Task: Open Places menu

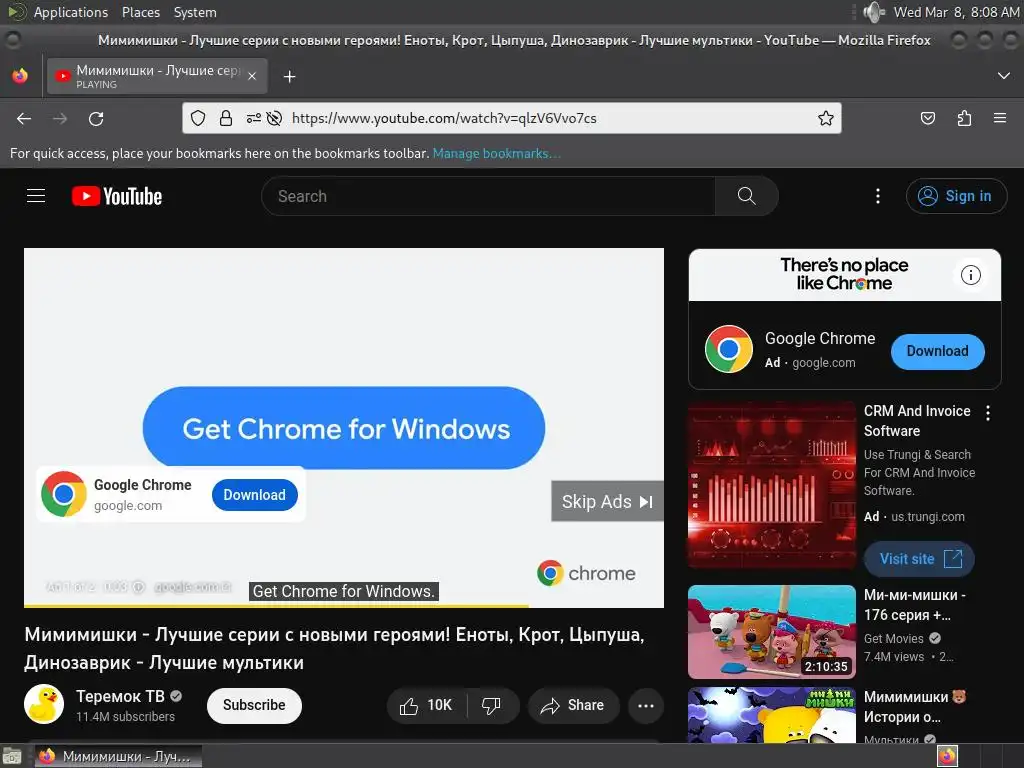Action: 140,12
